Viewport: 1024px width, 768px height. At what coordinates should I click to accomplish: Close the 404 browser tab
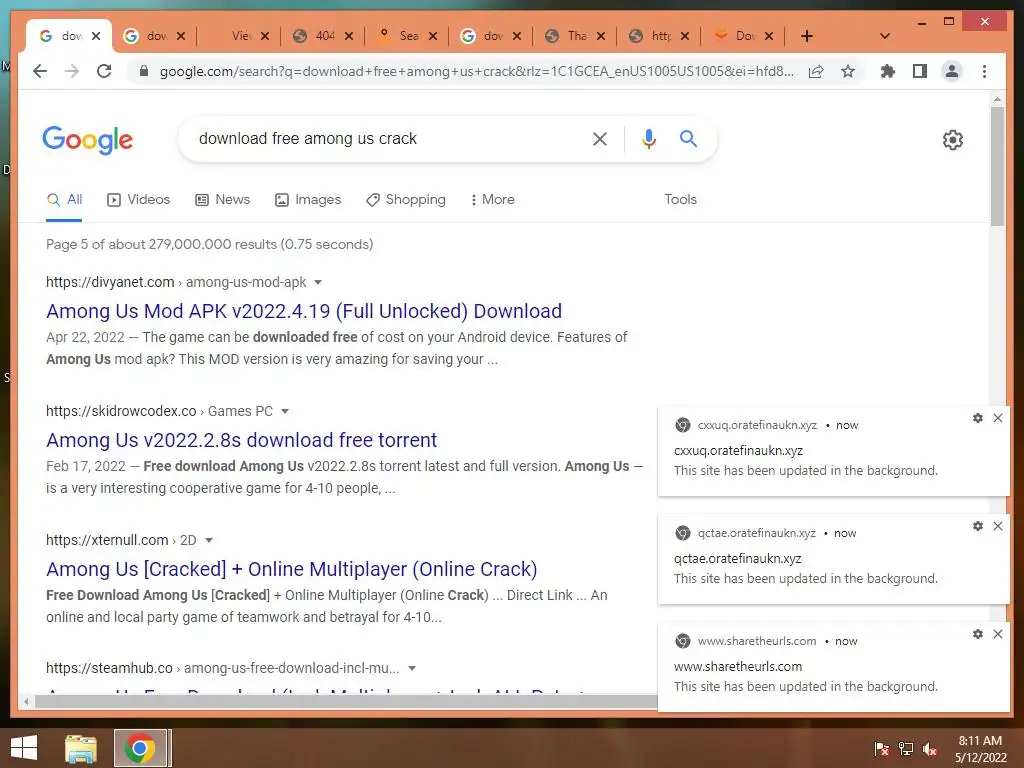pyautogui.click(x=349, y=36)
